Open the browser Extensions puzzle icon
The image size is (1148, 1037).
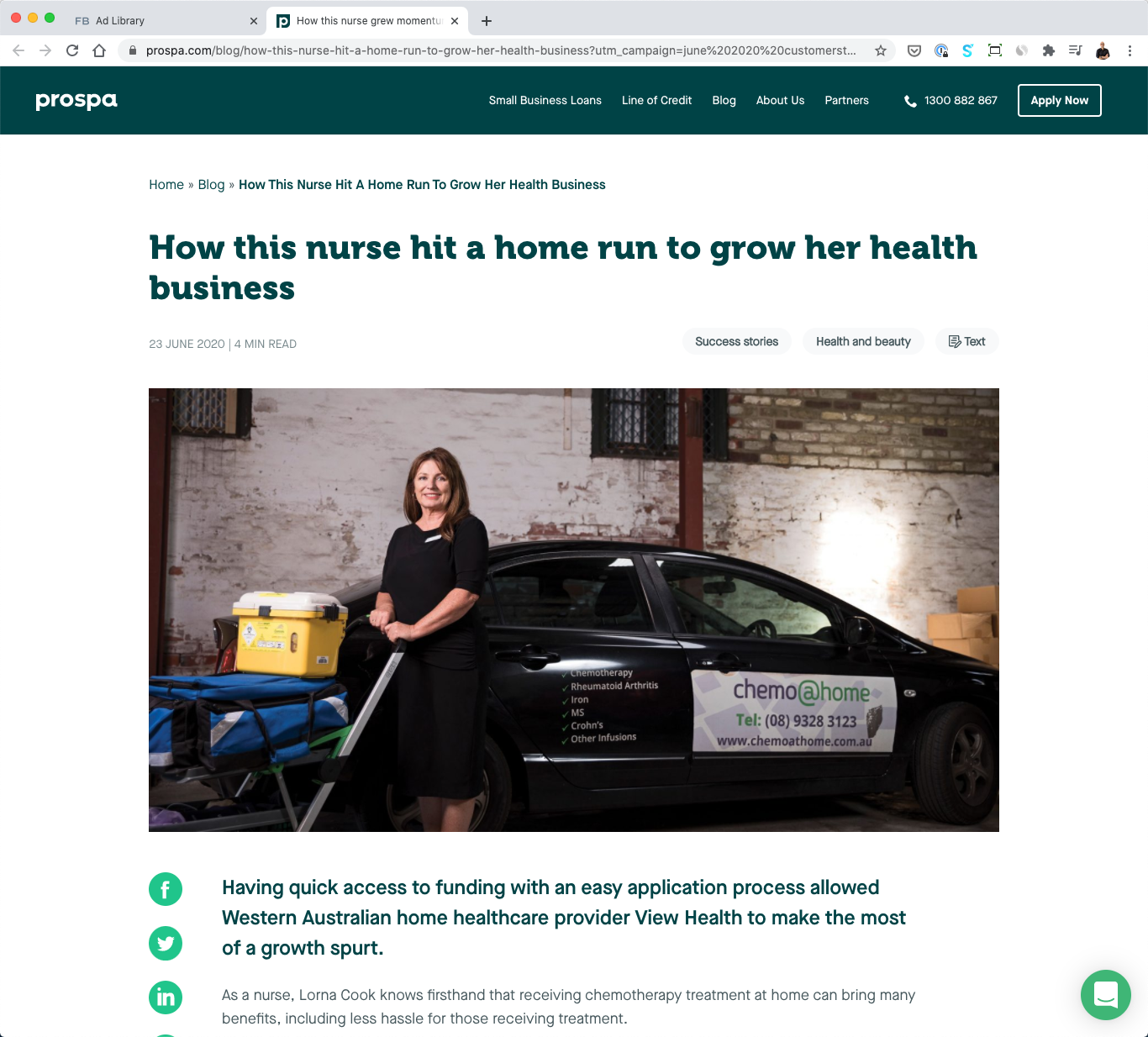coord(1048,50)
